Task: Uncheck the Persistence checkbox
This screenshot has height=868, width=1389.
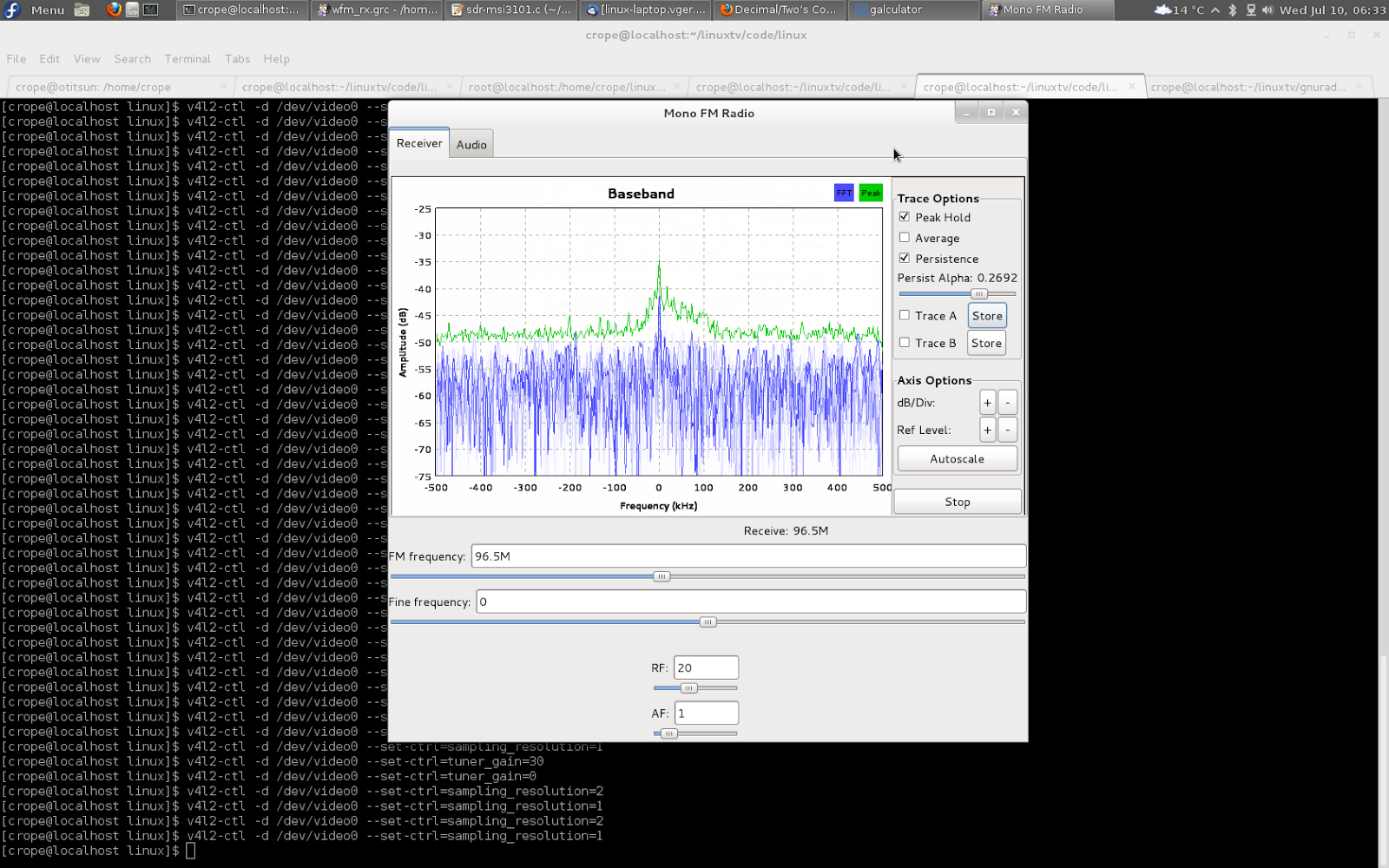Action: 905,259
